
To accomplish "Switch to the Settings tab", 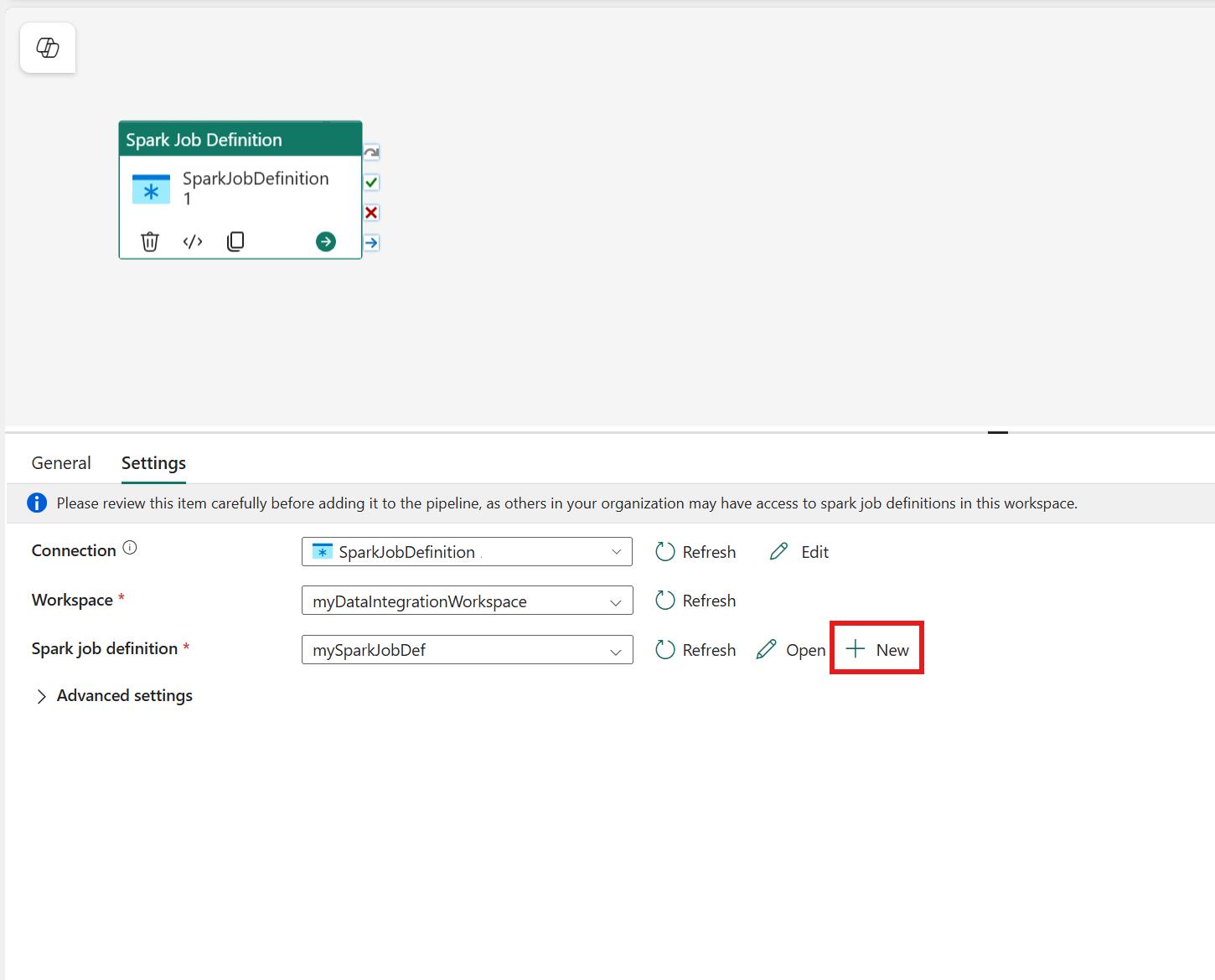I will tap(153, 463).
